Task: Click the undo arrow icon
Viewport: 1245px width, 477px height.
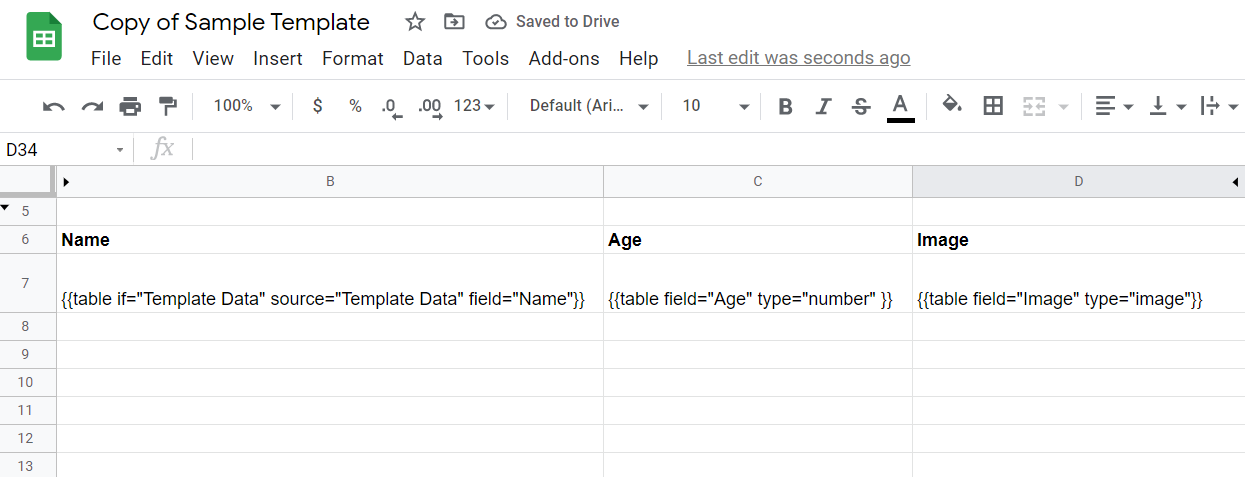Action: (x=54, y=106)
